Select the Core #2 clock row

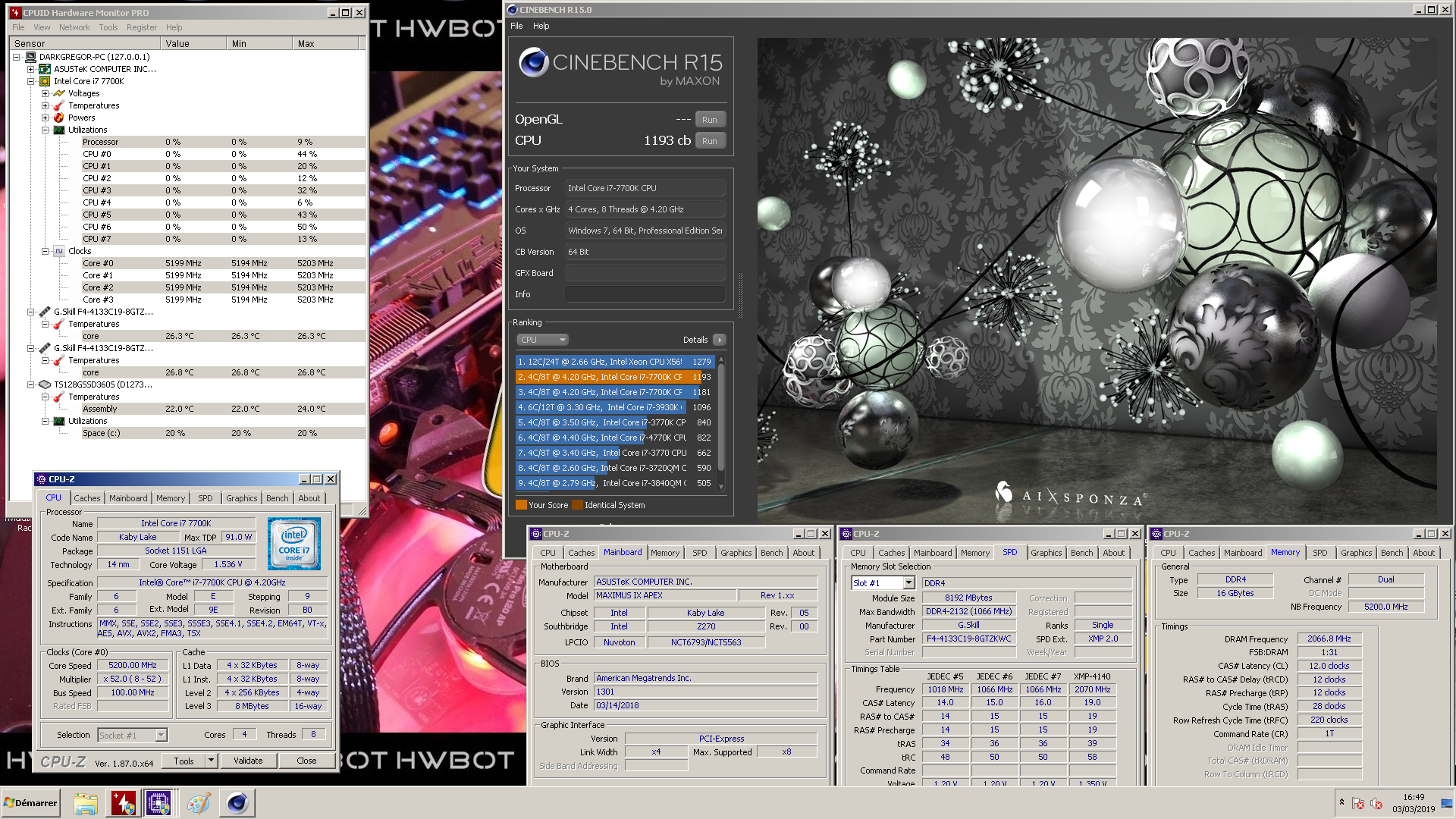224,287
